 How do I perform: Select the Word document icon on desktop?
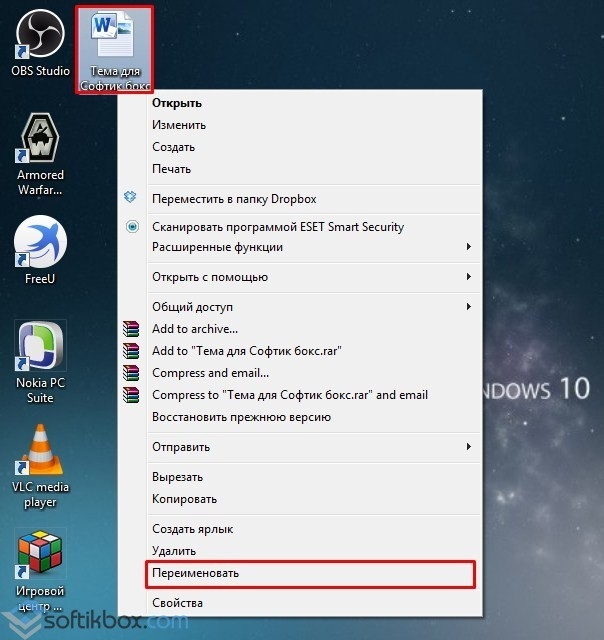pyautogui.click(x=113, y=35)
